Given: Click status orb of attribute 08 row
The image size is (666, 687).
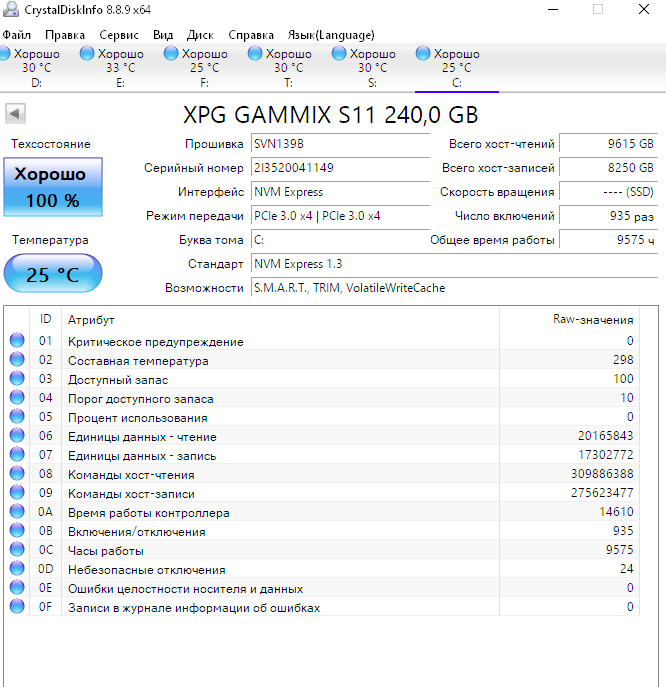Looking at the screenshot, I should click(17, 473).
